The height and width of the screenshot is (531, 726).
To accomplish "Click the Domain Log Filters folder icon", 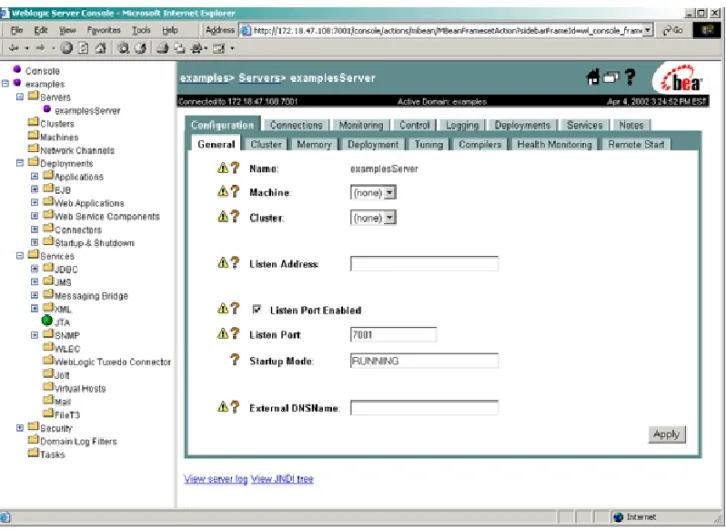I will coord(33,440).
